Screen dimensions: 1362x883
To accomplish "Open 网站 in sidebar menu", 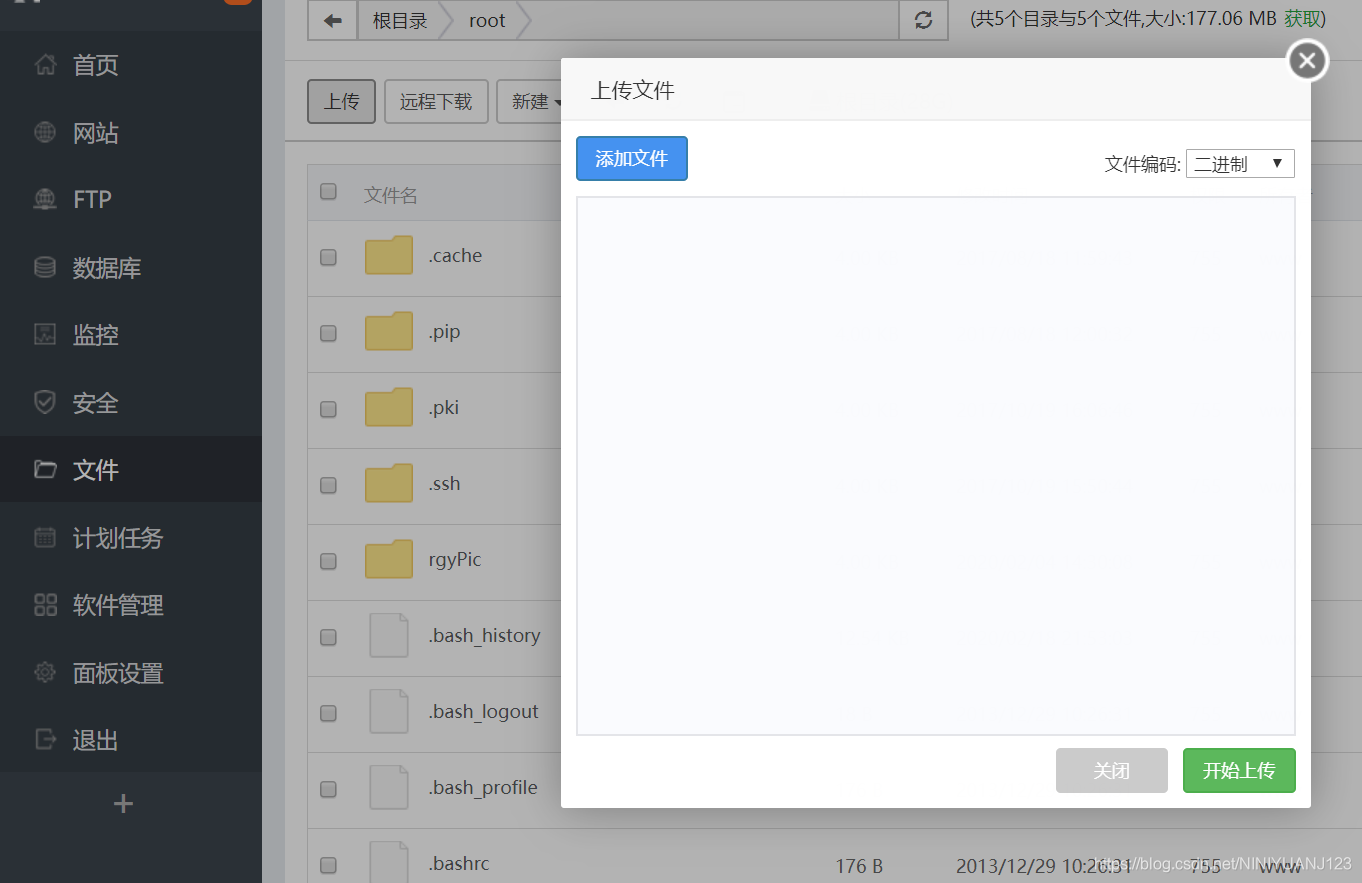I will point(96,132).
